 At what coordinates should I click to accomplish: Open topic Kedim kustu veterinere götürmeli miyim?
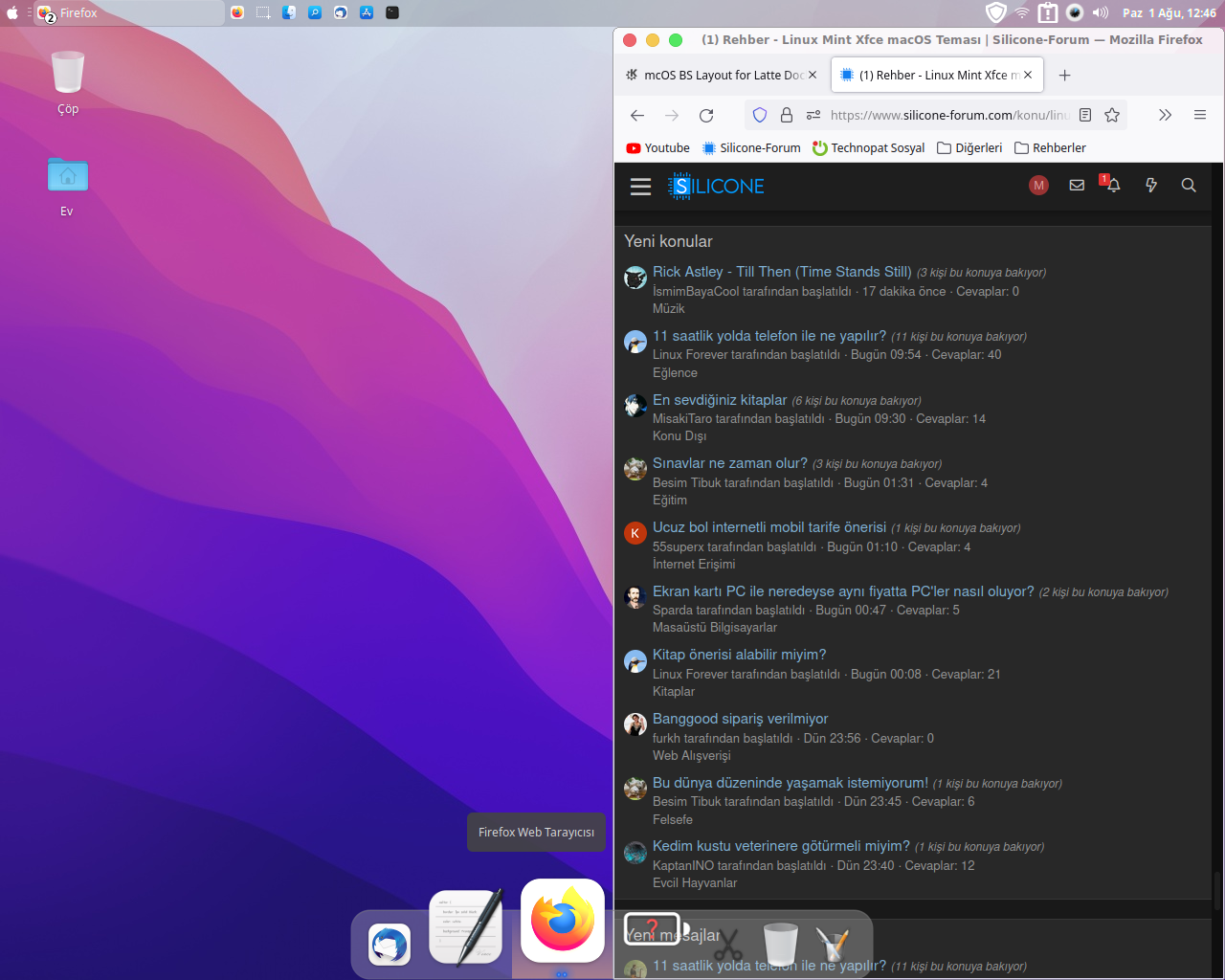click(781, 846)
